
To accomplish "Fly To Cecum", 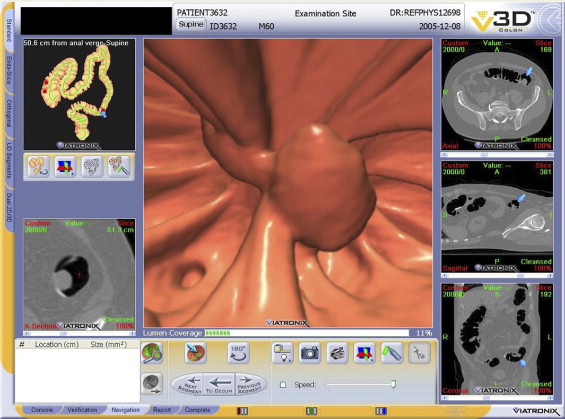I will point(219,384).
